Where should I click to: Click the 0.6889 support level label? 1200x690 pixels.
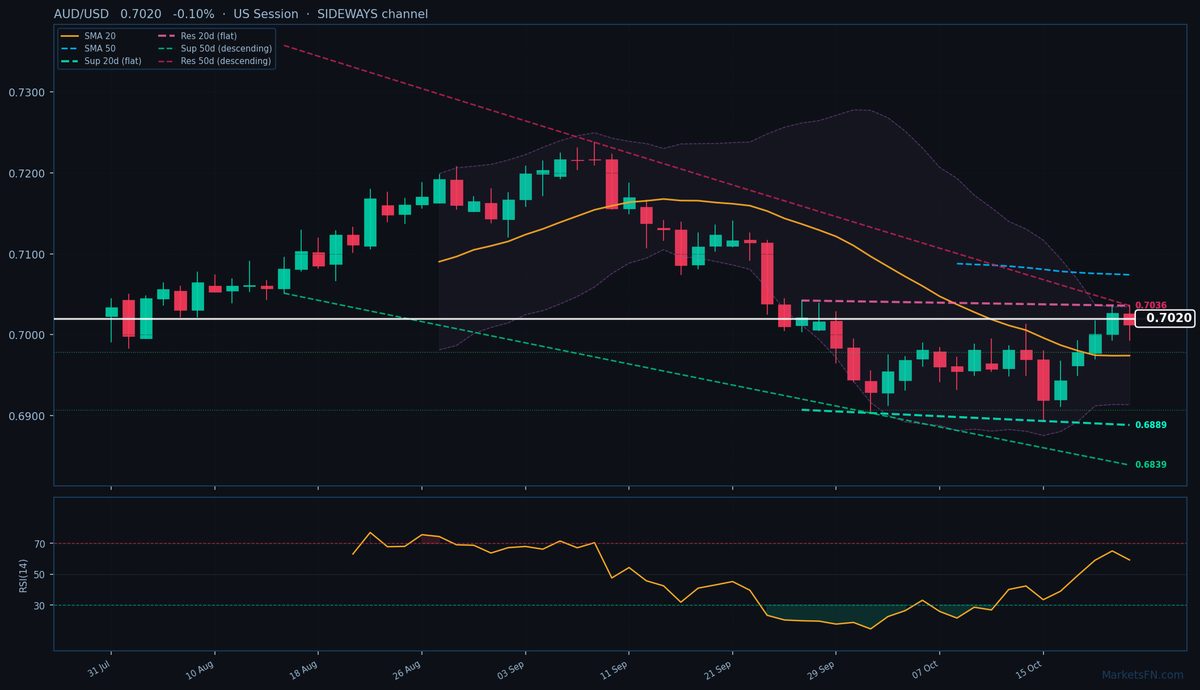click(1151, 425)
